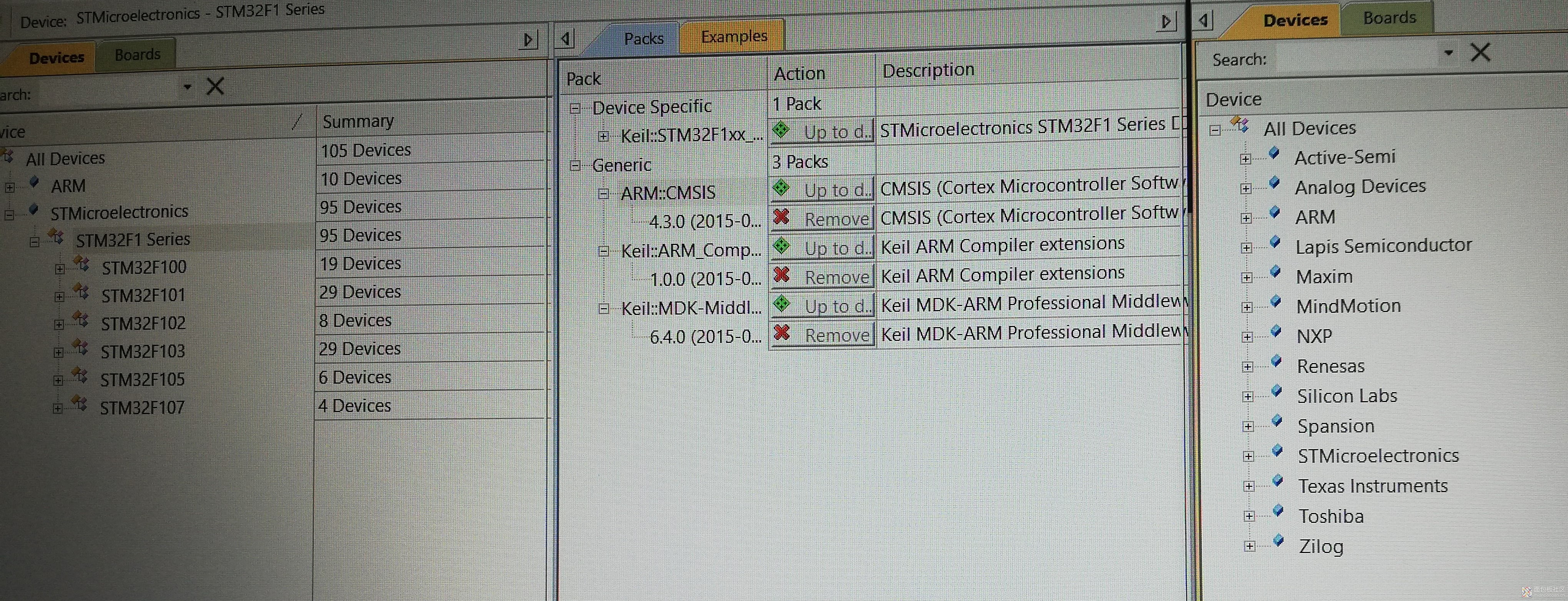The width and height of the screenshot is (1568, 601).
Task: Remove CMSIS version 4.3.0
Action: click(822, 218)
